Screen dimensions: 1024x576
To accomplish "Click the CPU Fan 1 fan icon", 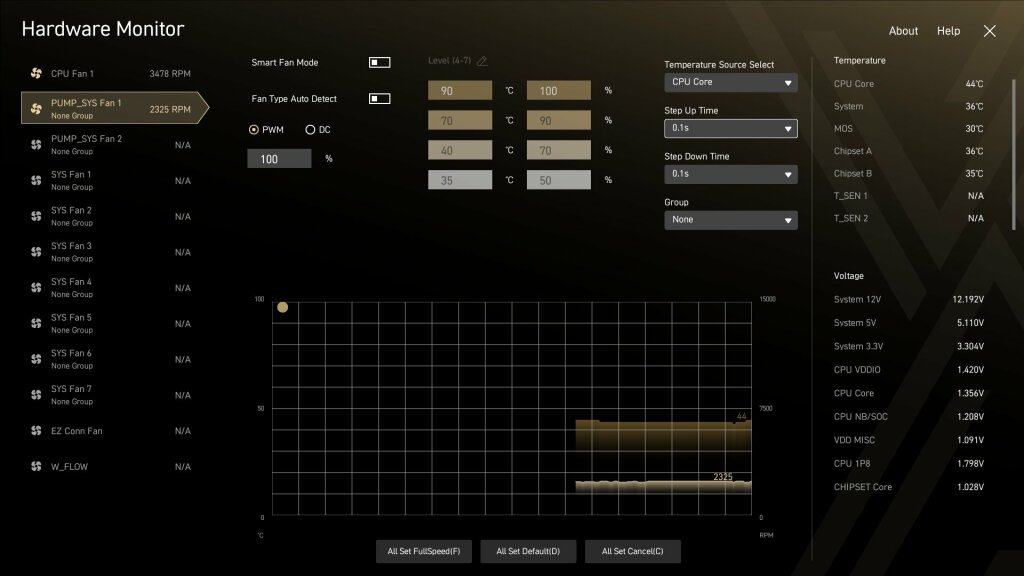I will click(36, 73).
